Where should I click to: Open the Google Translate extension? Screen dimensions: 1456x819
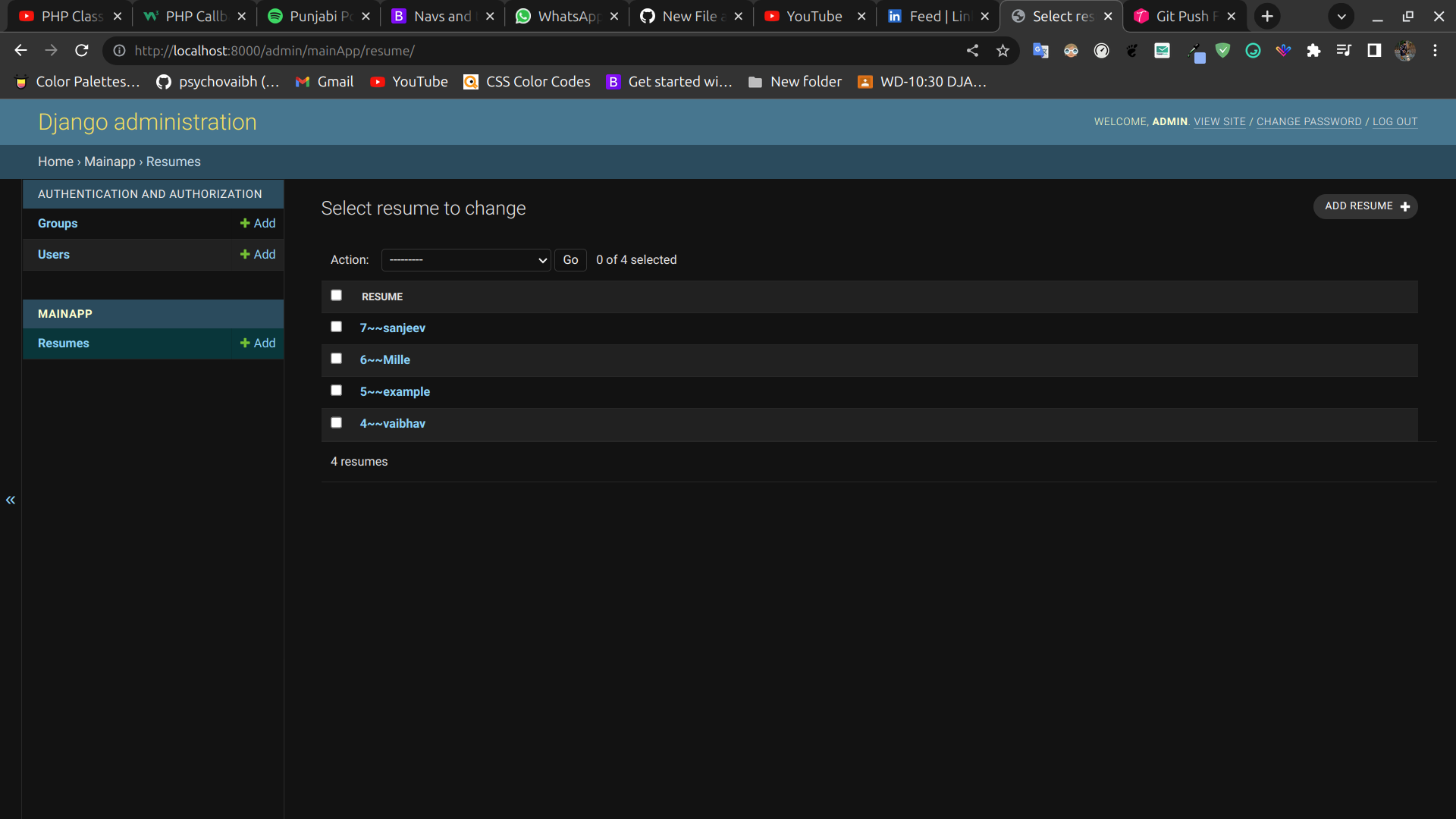[x=1041, y=50]
